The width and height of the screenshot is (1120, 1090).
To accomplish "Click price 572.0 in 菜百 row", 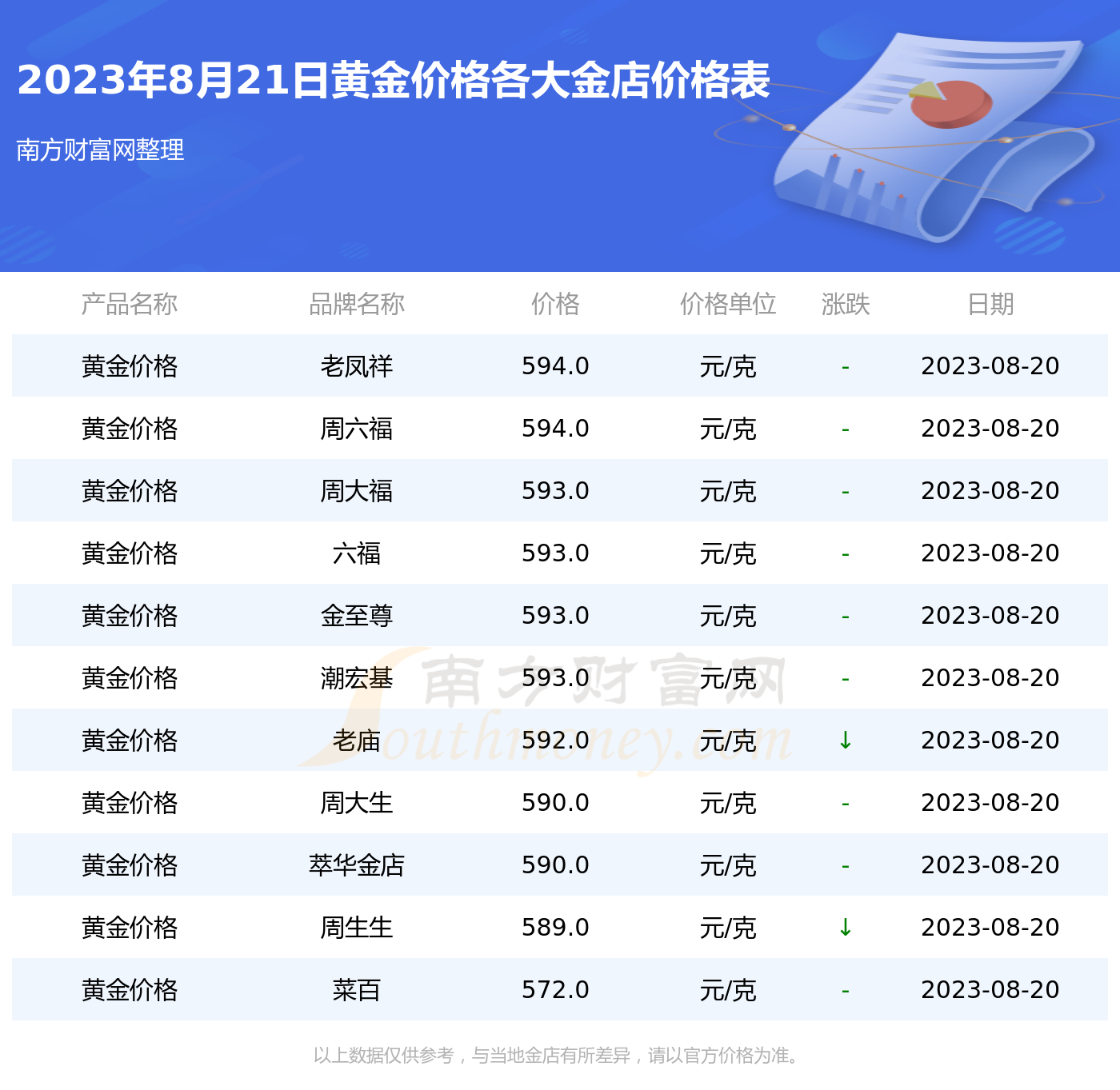I will click(x=555, y=990).
